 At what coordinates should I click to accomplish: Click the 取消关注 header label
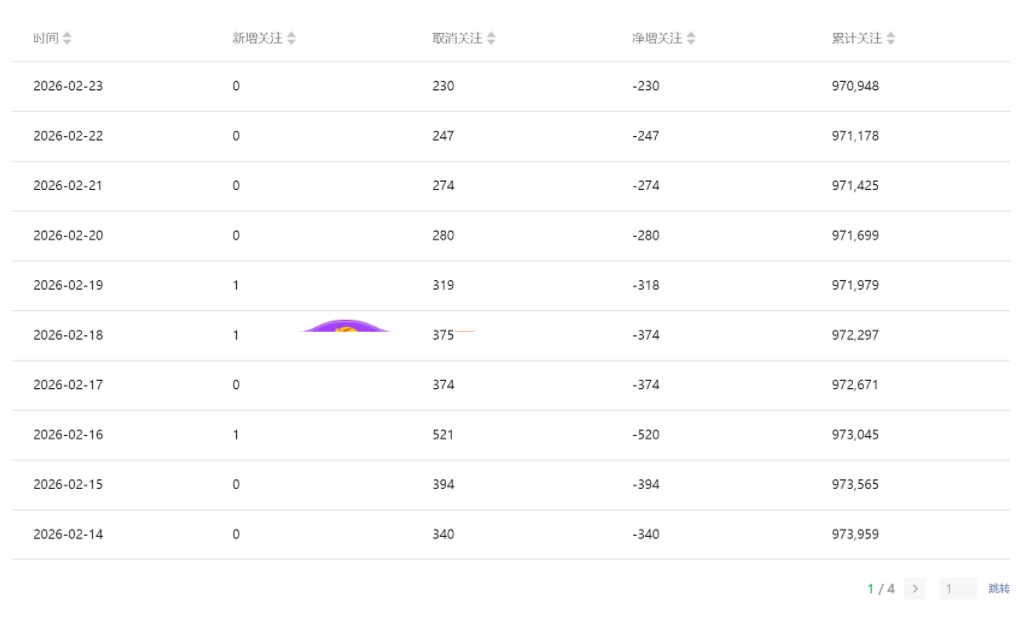(x=457, y=38)
